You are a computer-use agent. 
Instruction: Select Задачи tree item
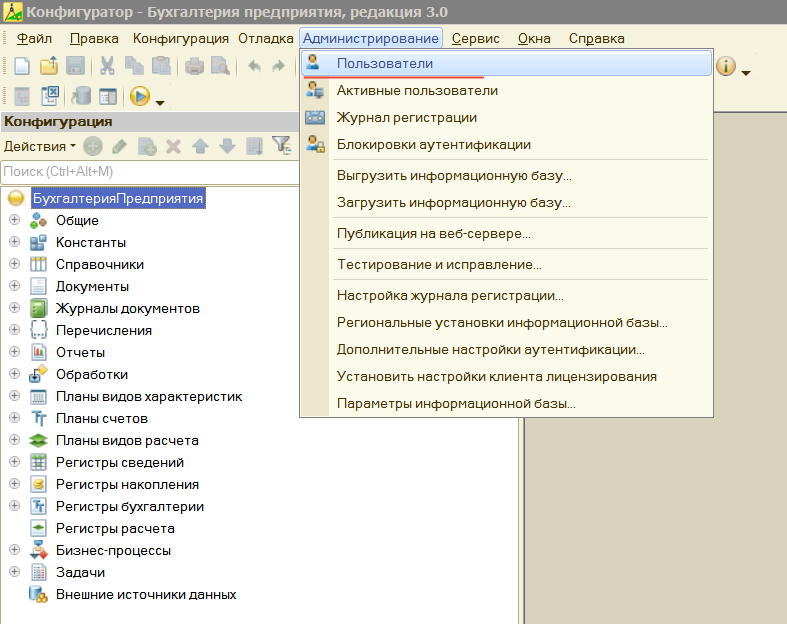pos(80,572)
